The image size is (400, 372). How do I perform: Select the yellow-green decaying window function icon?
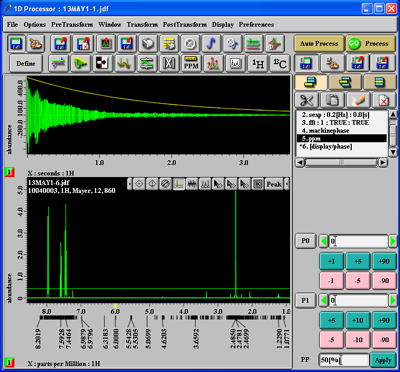click(80, 63)
